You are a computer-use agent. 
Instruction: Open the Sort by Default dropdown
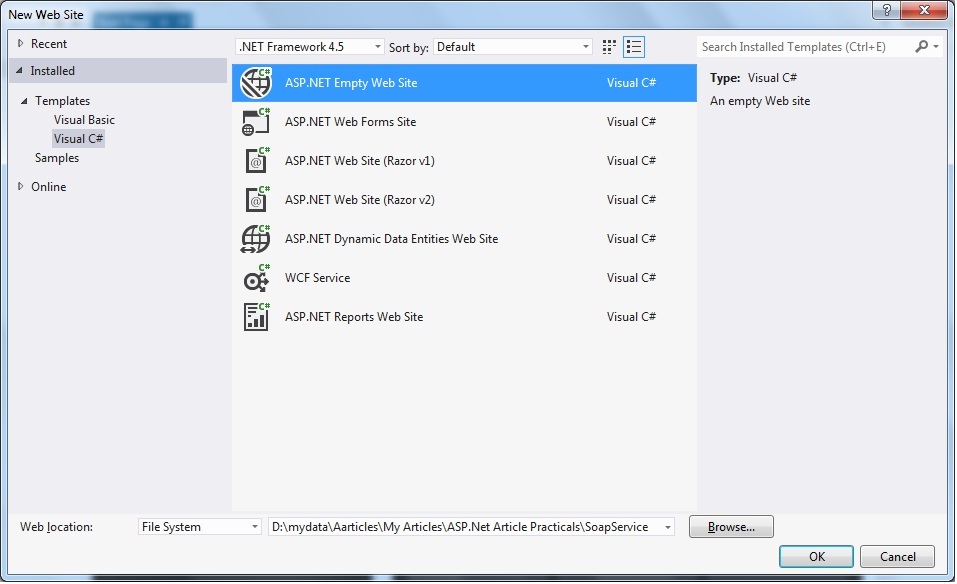[513, 47]
